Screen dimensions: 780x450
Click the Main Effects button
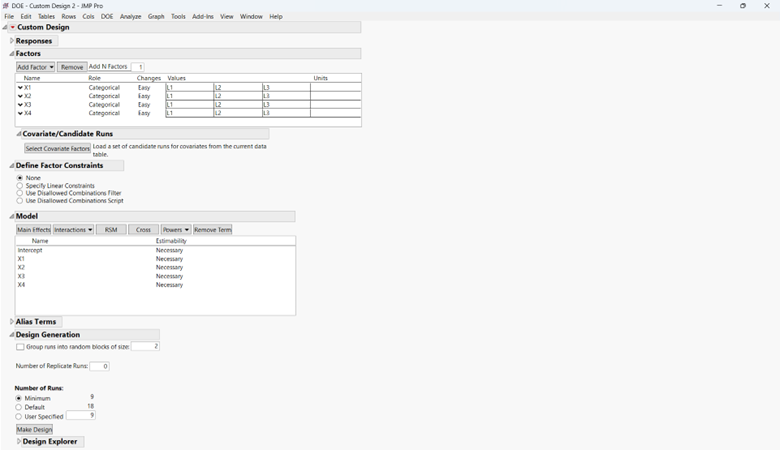pyautogui.click(x=34, y=230)
